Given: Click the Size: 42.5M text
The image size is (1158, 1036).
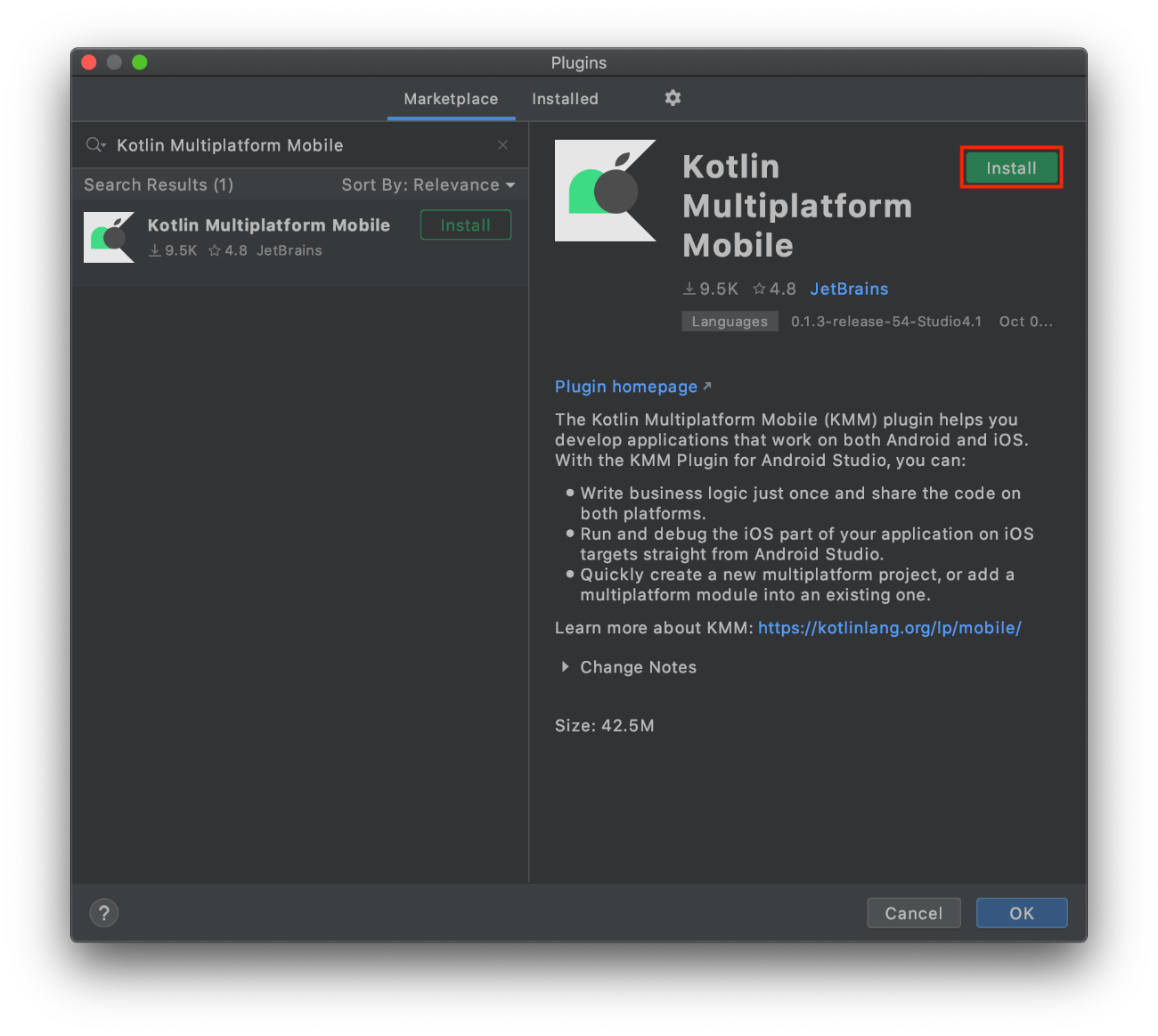Looking at the screenshot, I should click(605, 726).
